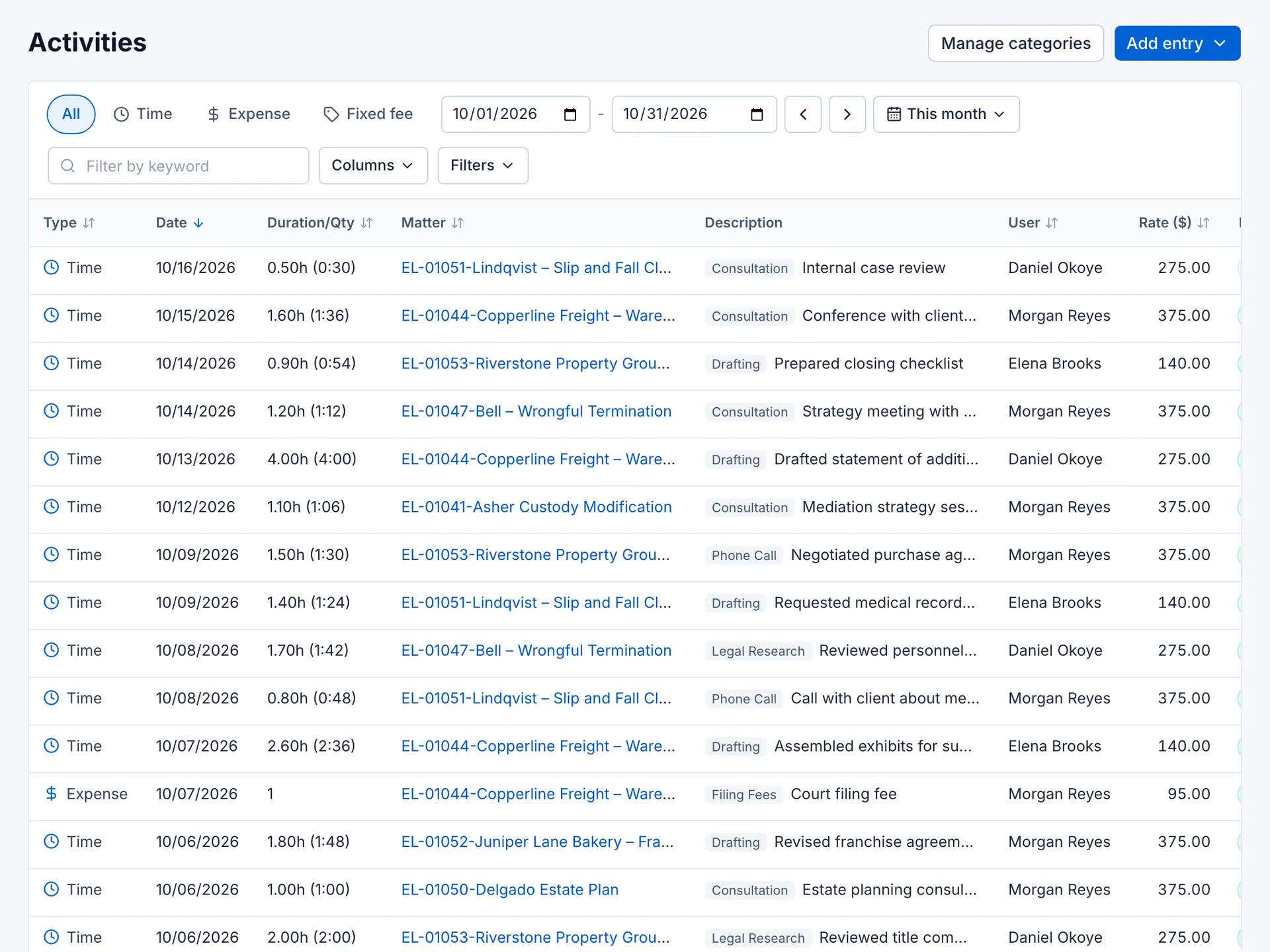Screen dimensions: 1270x952
Task: Open the end date calendar picker icon
Action: [x=757, y=114]
